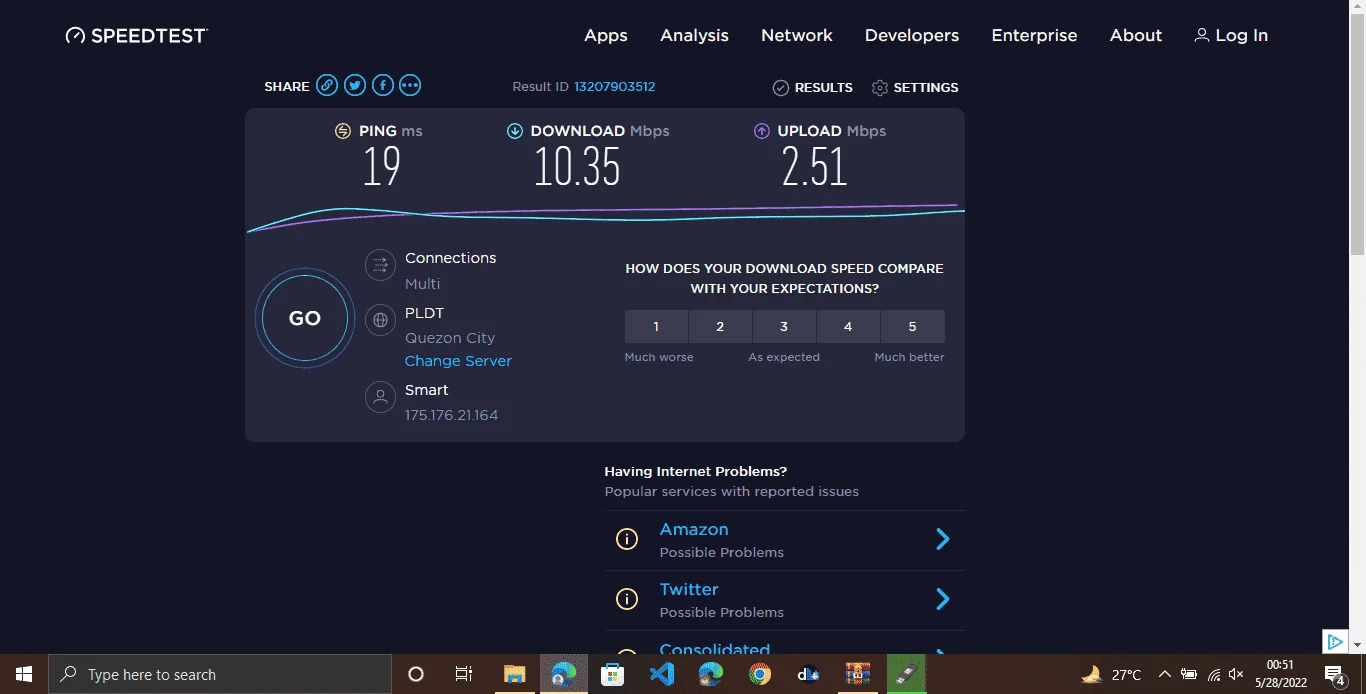Click the Speedtest logo
This screenshot has width=1366, height=694.
(x=137, y=35)
